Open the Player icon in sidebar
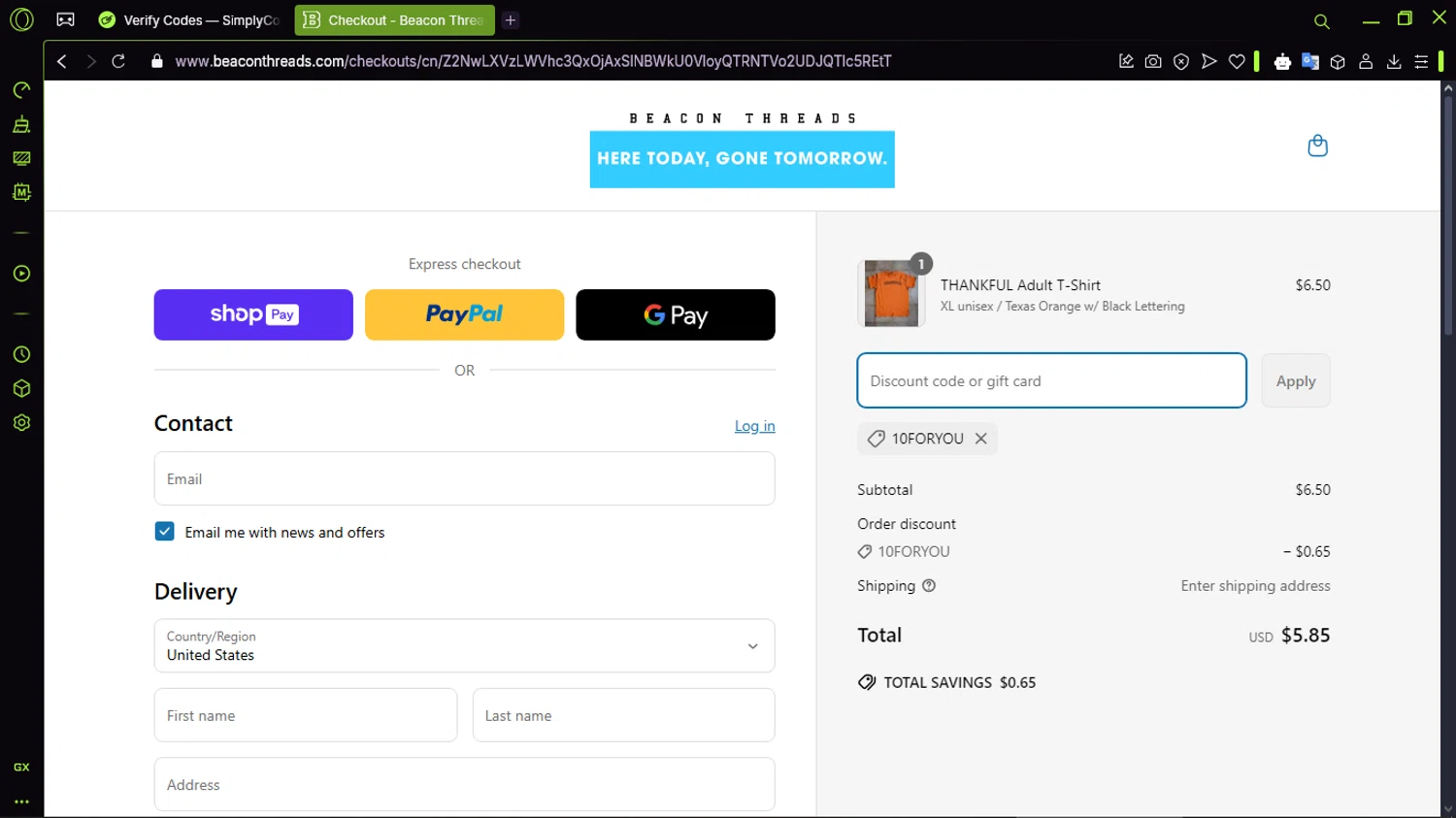 pyautogui.click(x=21, y=274)
